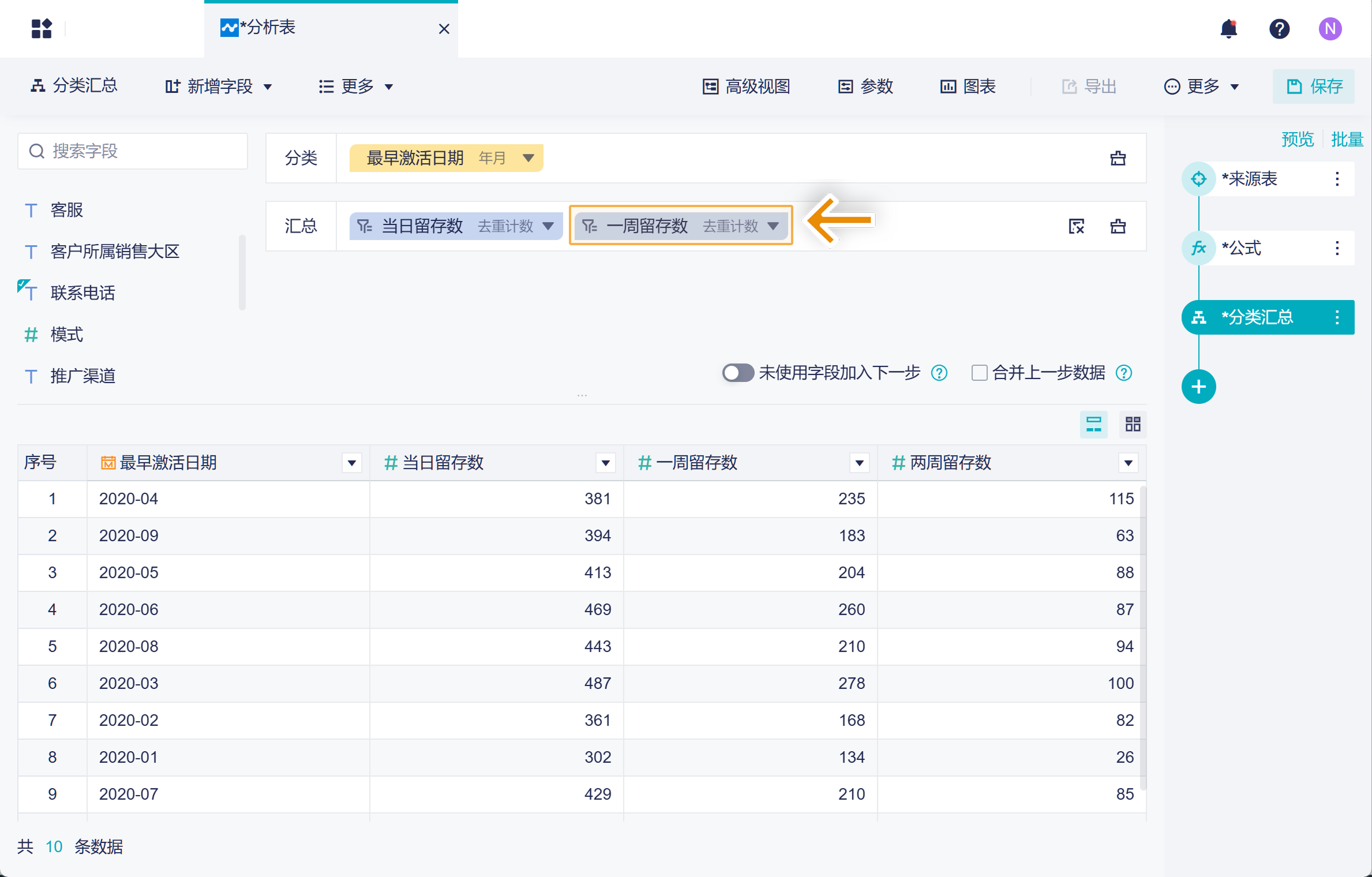Expand the 最早激活日期 年月 dropdown
The image size is (1372, 877).
click(x=528, y=158)
